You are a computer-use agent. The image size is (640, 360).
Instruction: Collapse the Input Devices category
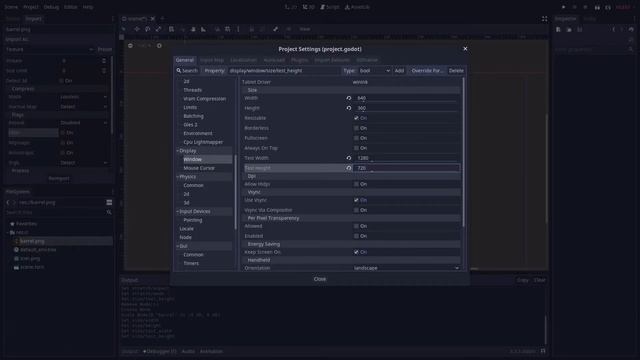pos(178,211)
